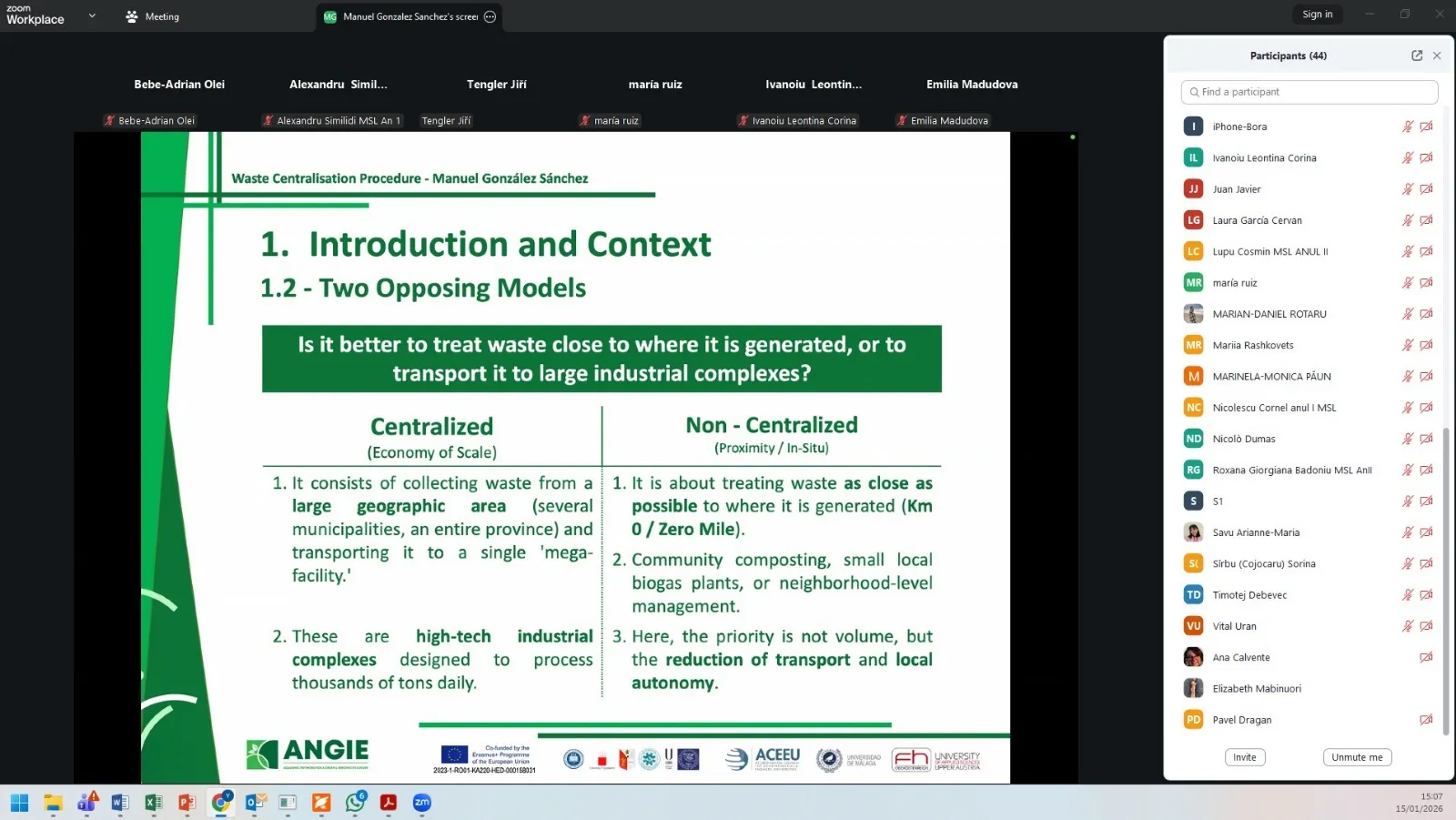Select Elizabeth Mabinuori in the participants list
The width and height of the screenshot is (1456, 820).
(x=1256, y=689)
